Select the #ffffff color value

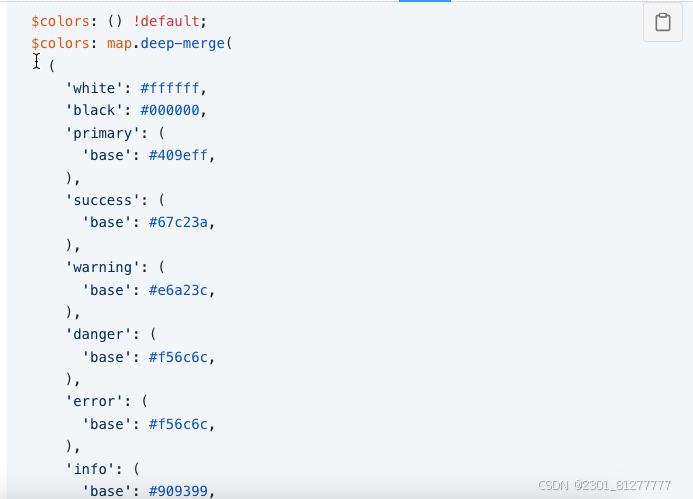170,88
